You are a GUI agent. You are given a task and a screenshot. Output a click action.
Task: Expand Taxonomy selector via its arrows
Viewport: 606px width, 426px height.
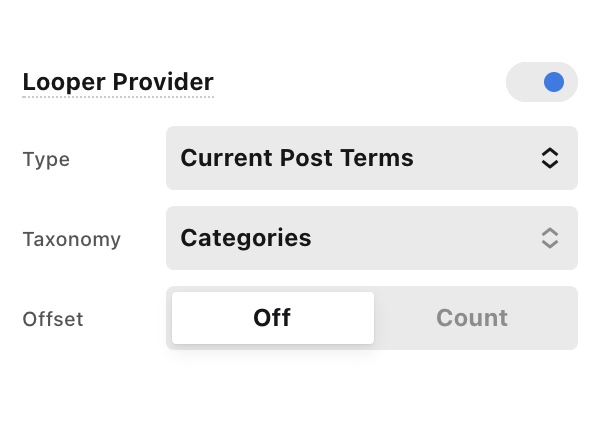(549, 238)
